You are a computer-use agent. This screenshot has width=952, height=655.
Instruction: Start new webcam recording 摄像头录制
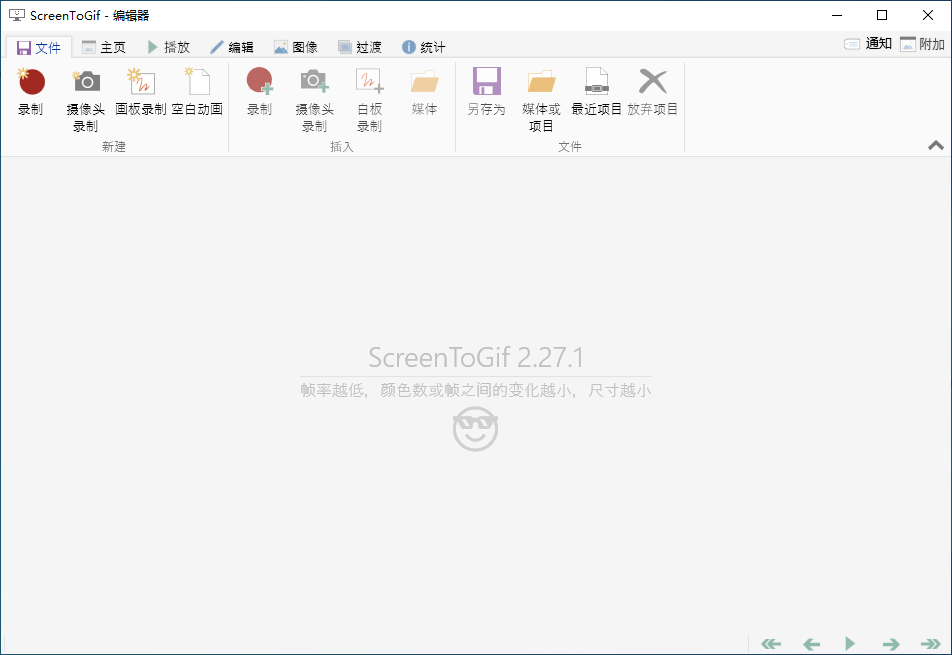coord(86,100)
